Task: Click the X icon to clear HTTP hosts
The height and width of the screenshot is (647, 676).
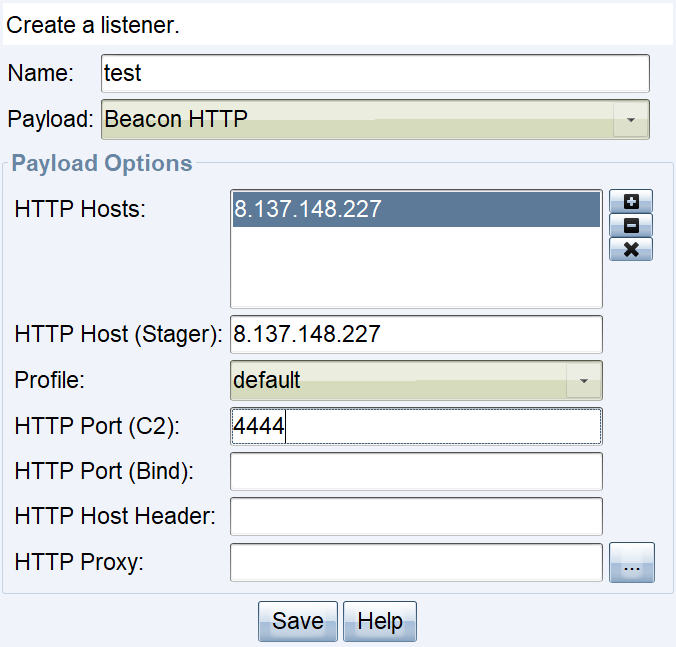Action: (x=631, y=249)
